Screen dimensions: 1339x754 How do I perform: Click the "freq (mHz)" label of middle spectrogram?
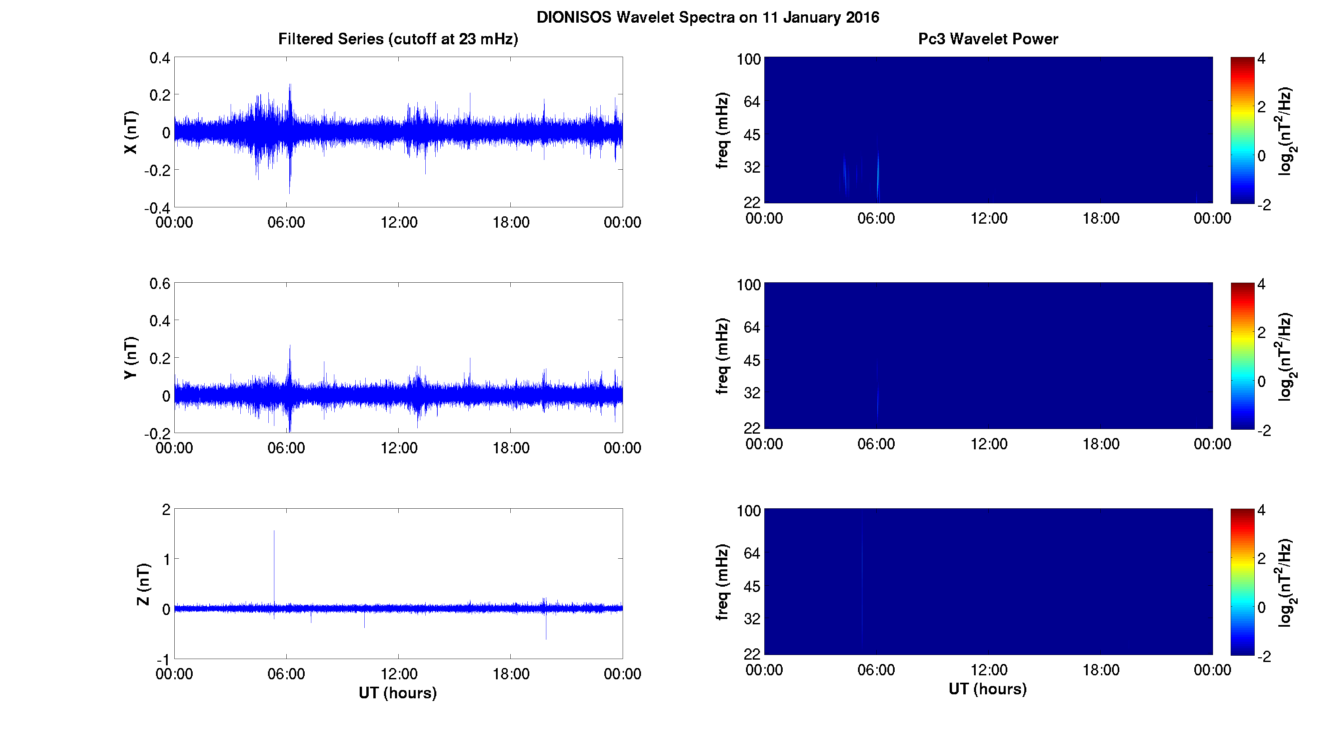click(723, 356)
